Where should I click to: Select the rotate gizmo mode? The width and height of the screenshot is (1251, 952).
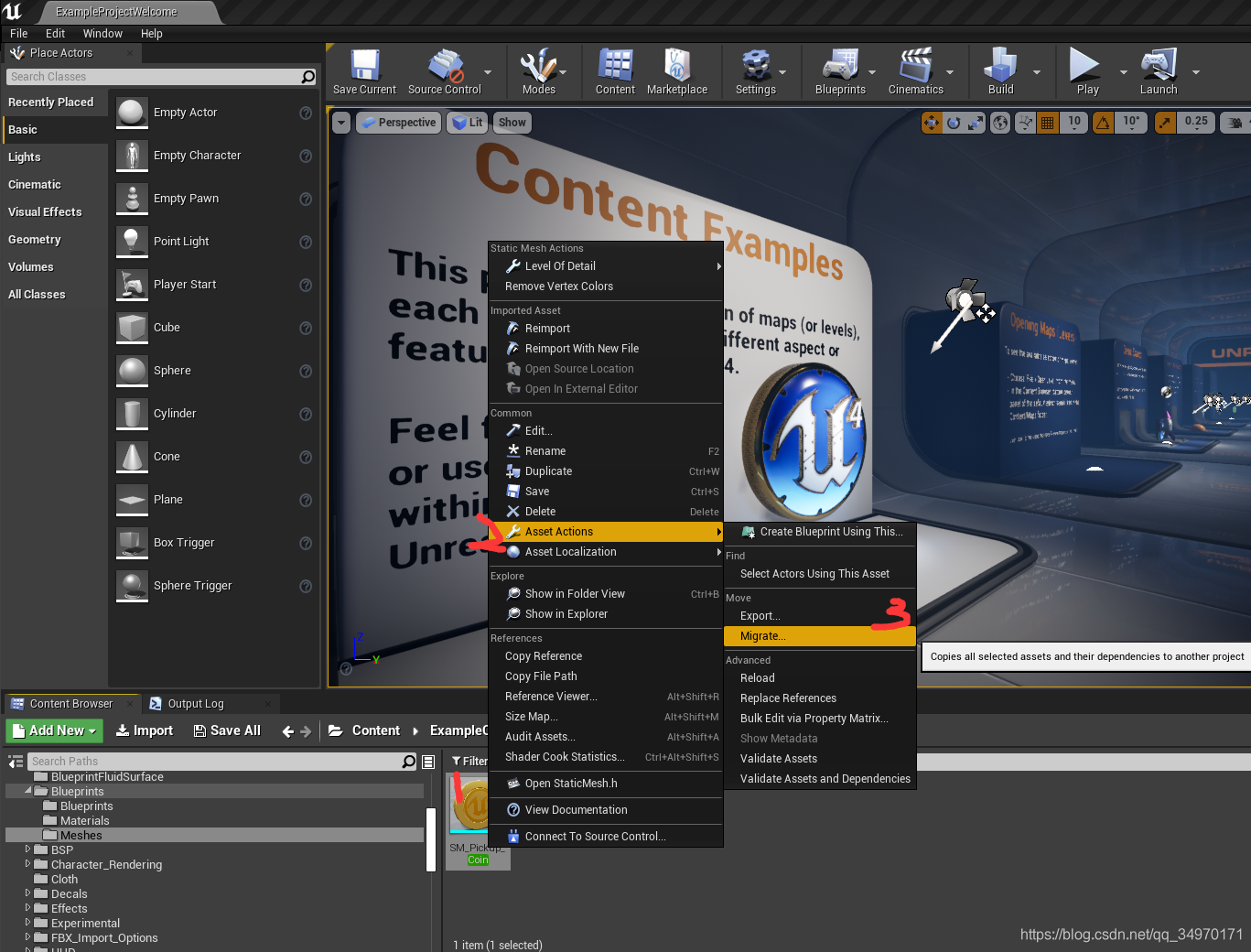(x=954, y=123)
